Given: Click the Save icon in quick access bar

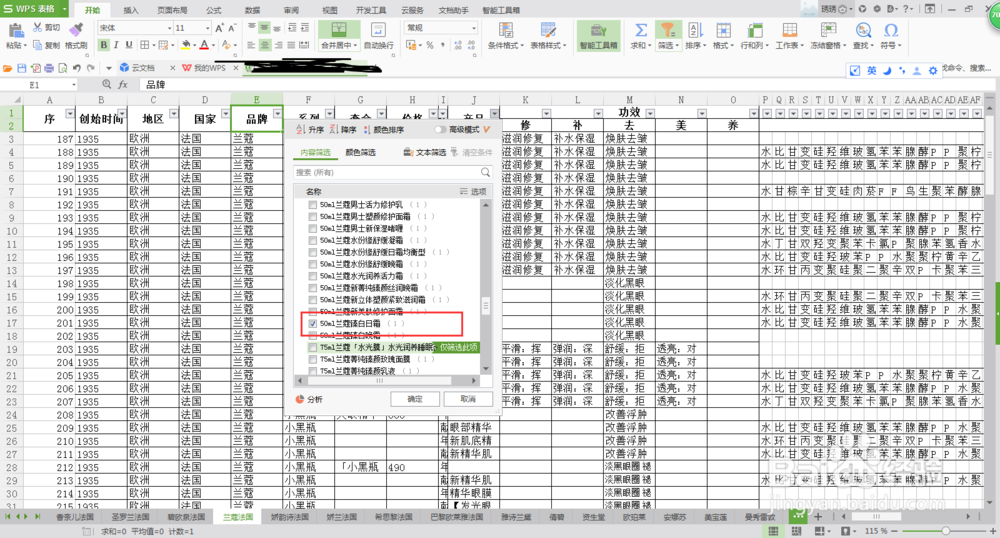Looking at the screenshot, I should 22,68.
